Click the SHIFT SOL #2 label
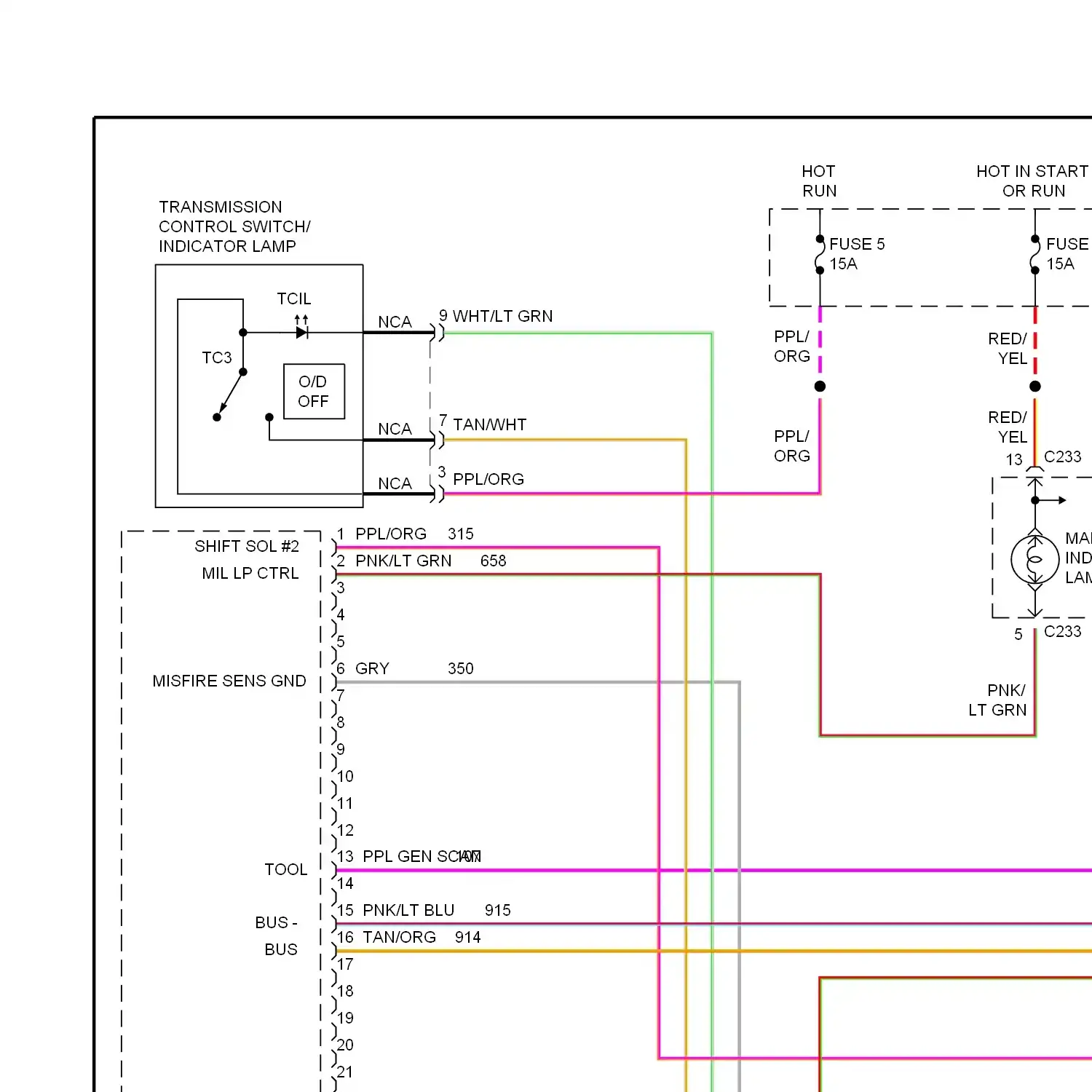1092x1092 pixels. click(247, 546)
